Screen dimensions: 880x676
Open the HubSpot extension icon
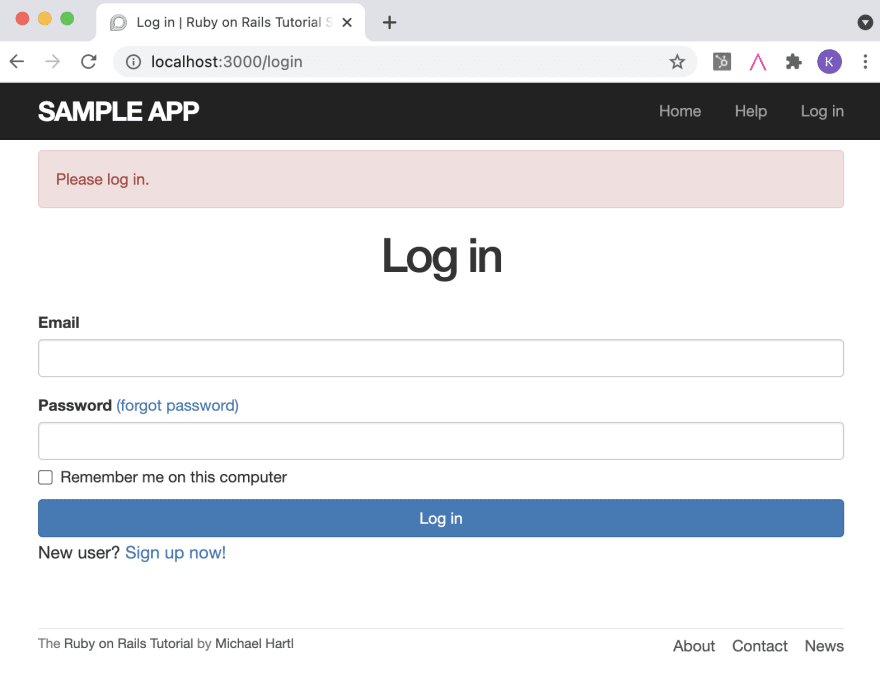[722, 62]
